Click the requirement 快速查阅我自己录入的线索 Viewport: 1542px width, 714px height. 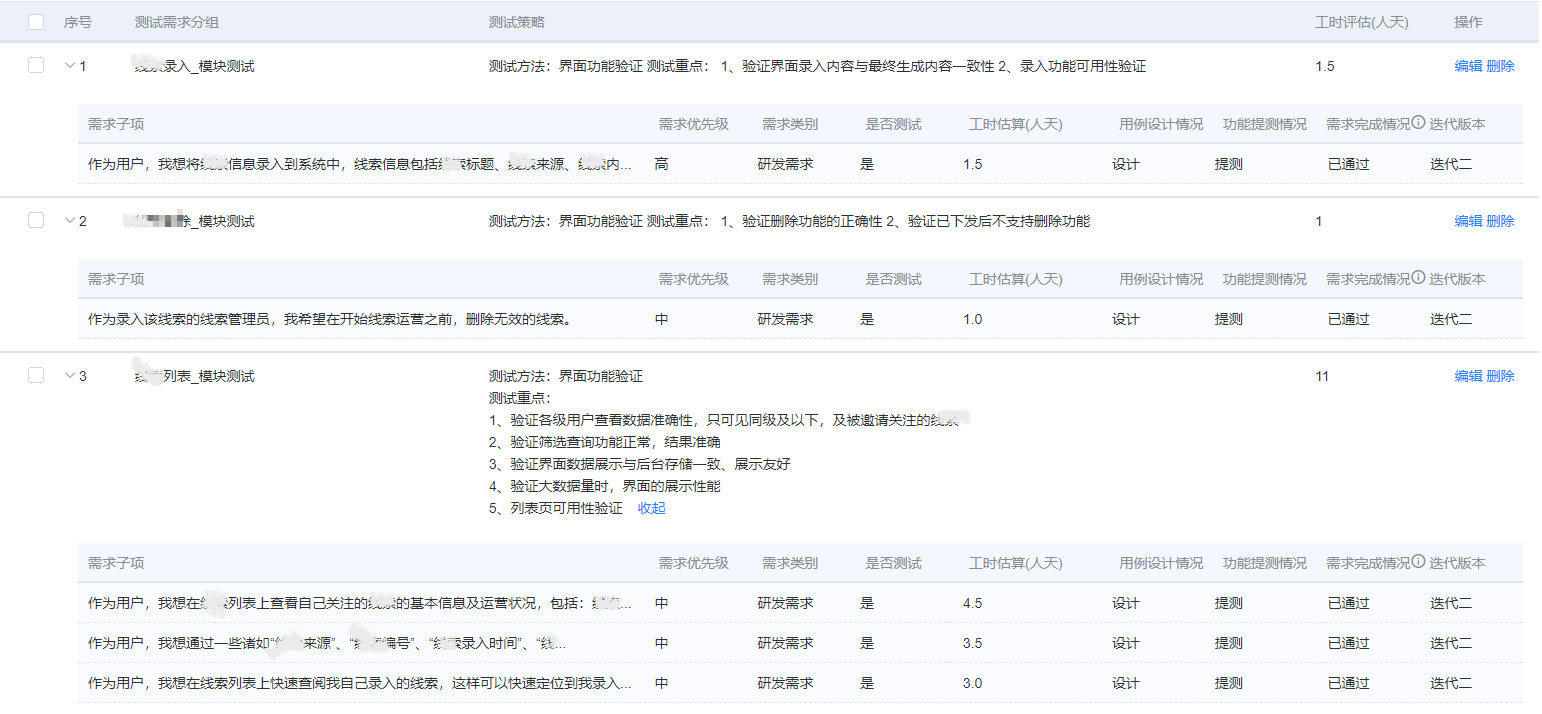pos(360,683)
